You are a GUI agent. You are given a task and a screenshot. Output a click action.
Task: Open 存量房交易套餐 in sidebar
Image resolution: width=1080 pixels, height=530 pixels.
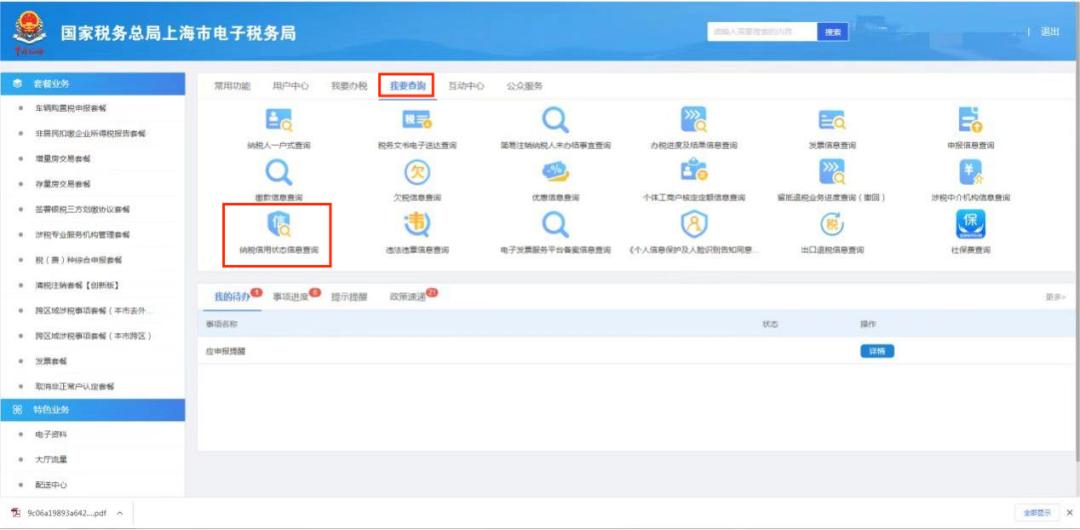(63, 184)
